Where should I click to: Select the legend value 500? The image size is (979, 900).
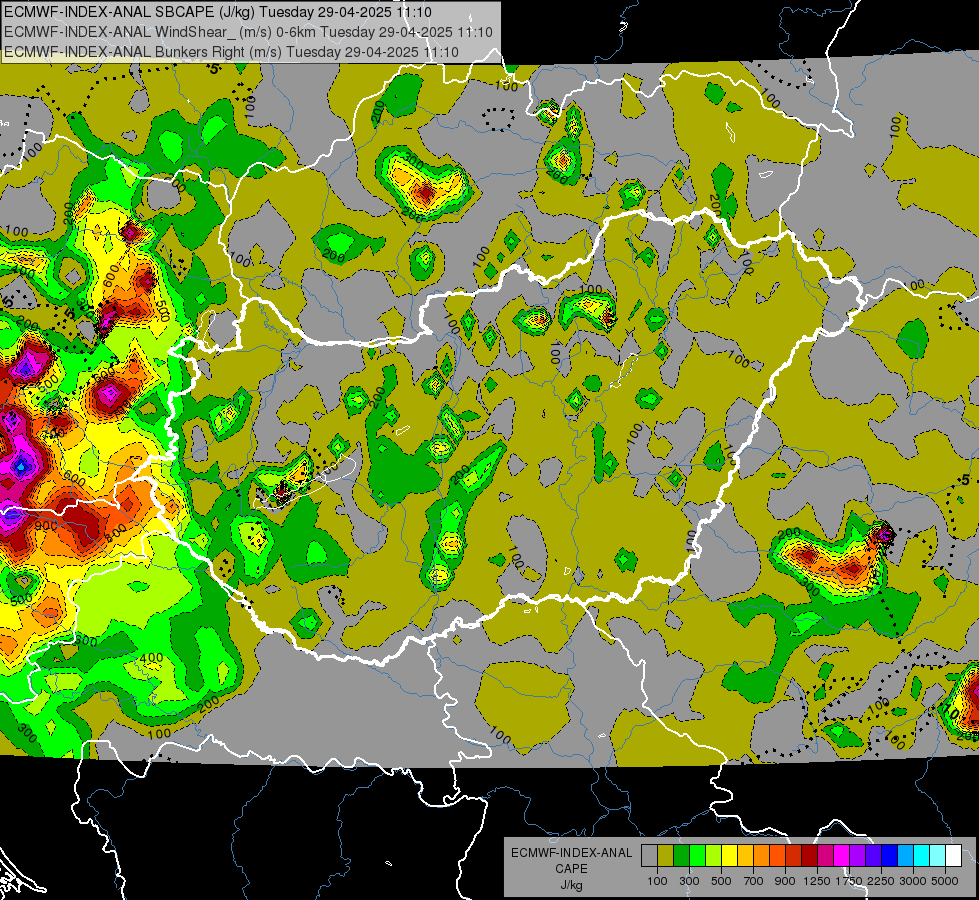click(721, 881)
